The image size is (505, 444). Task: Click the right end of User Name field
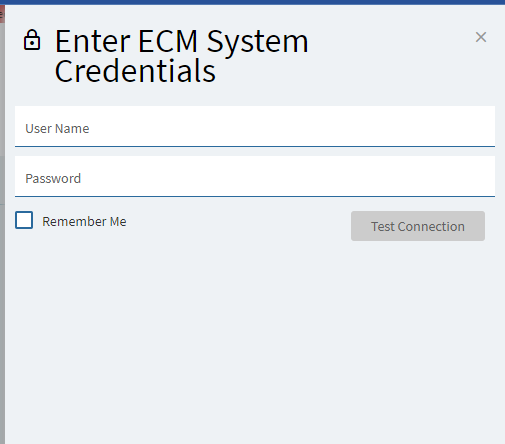tap(480, 126)
